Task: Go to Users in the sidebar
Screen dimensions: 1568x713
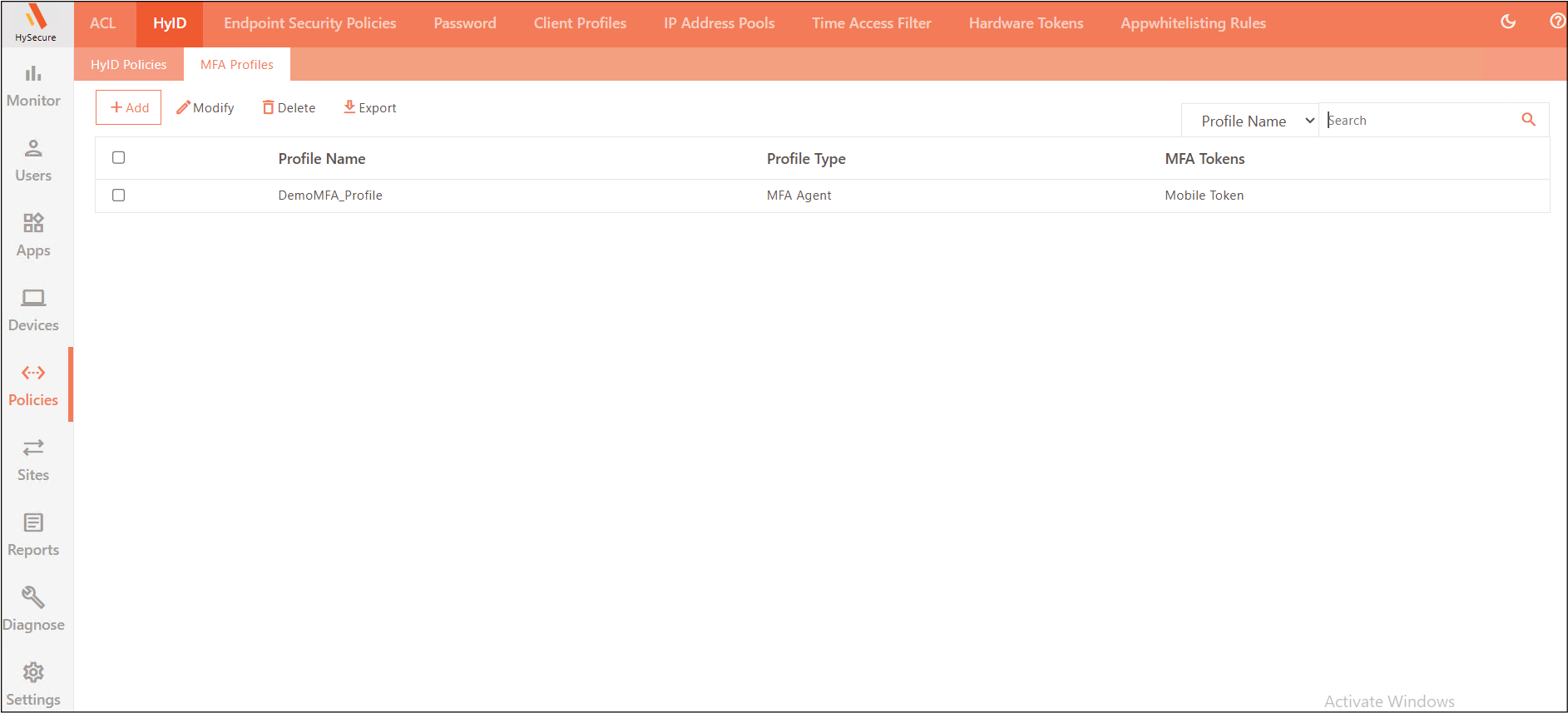Action: click(x=33, y=161)
